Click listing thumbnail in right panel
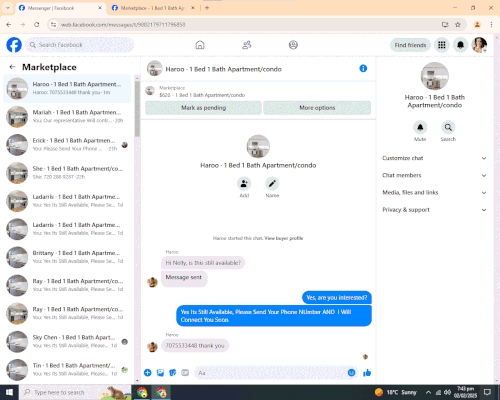 click(435, 76)
